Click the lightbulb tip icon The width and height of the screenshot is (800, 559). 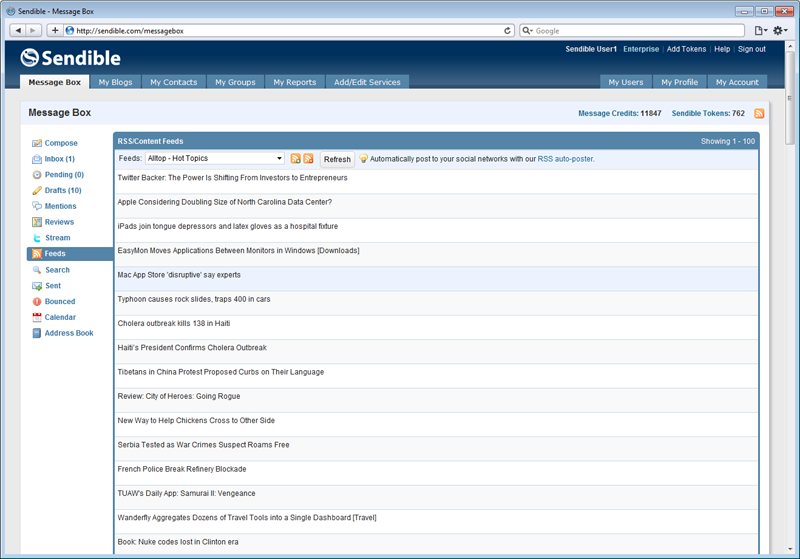pyautogui.click(x=363, y=159)
